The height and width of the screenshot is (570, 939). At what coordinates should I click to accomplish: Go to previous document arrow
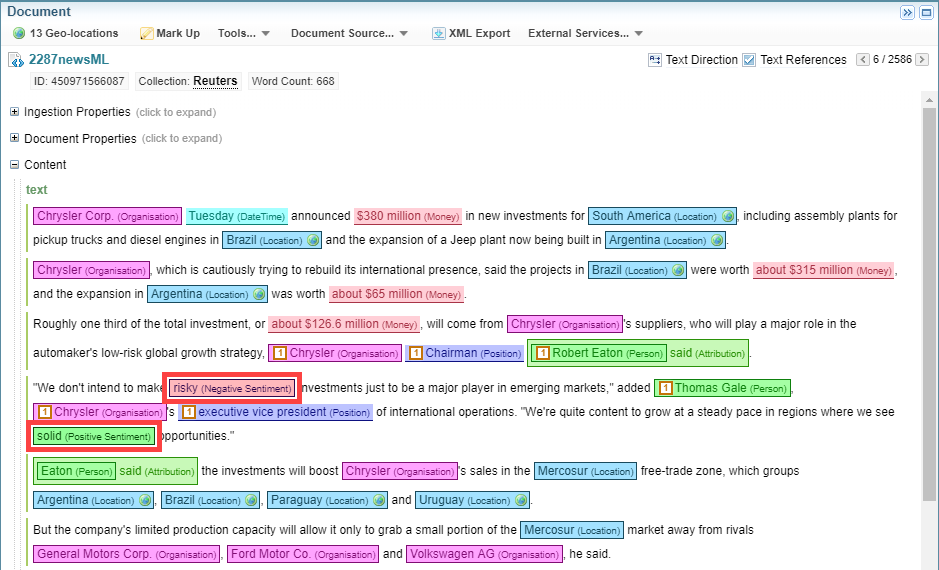863,60
